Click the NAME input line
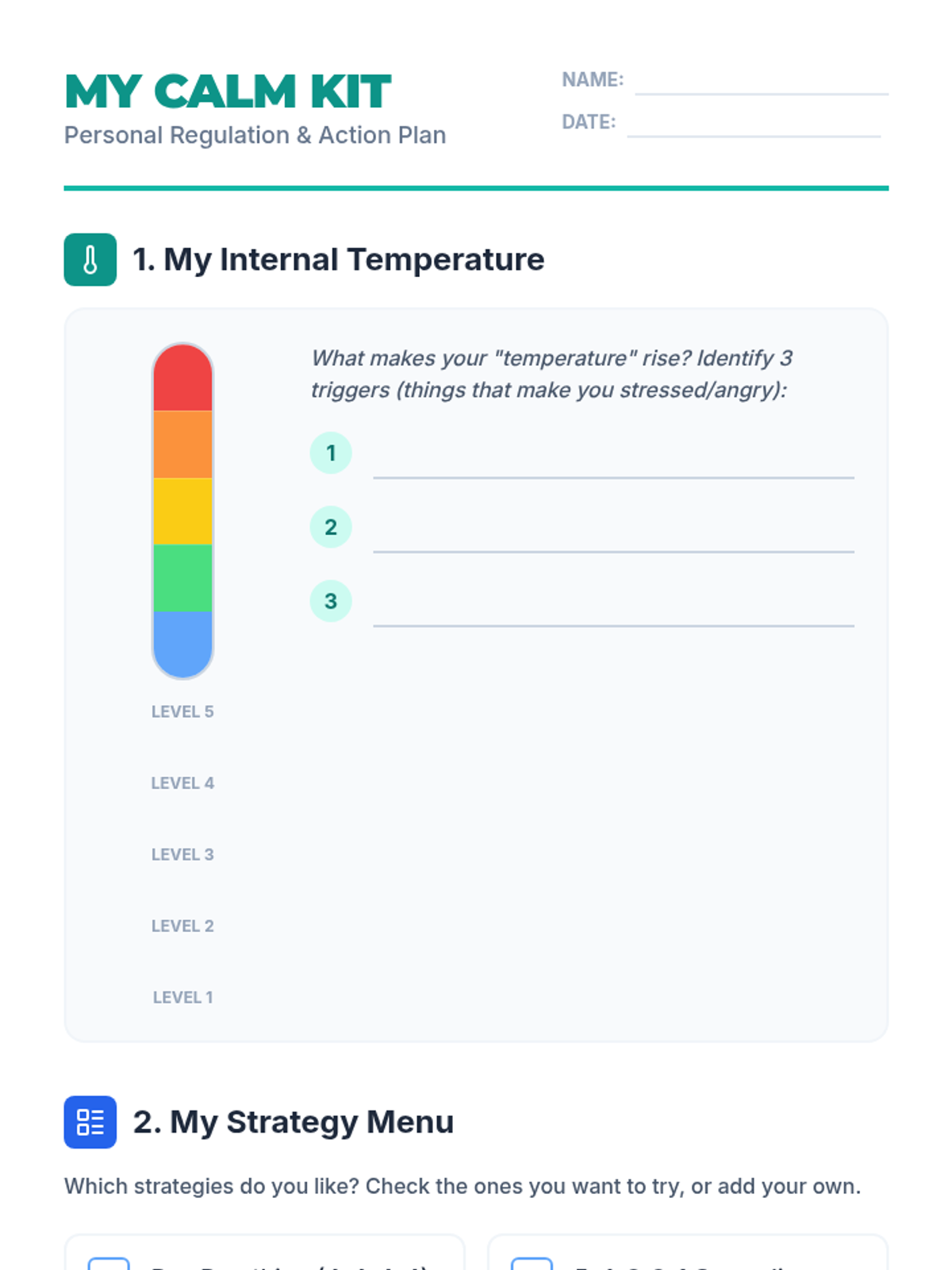 (762, 82)
